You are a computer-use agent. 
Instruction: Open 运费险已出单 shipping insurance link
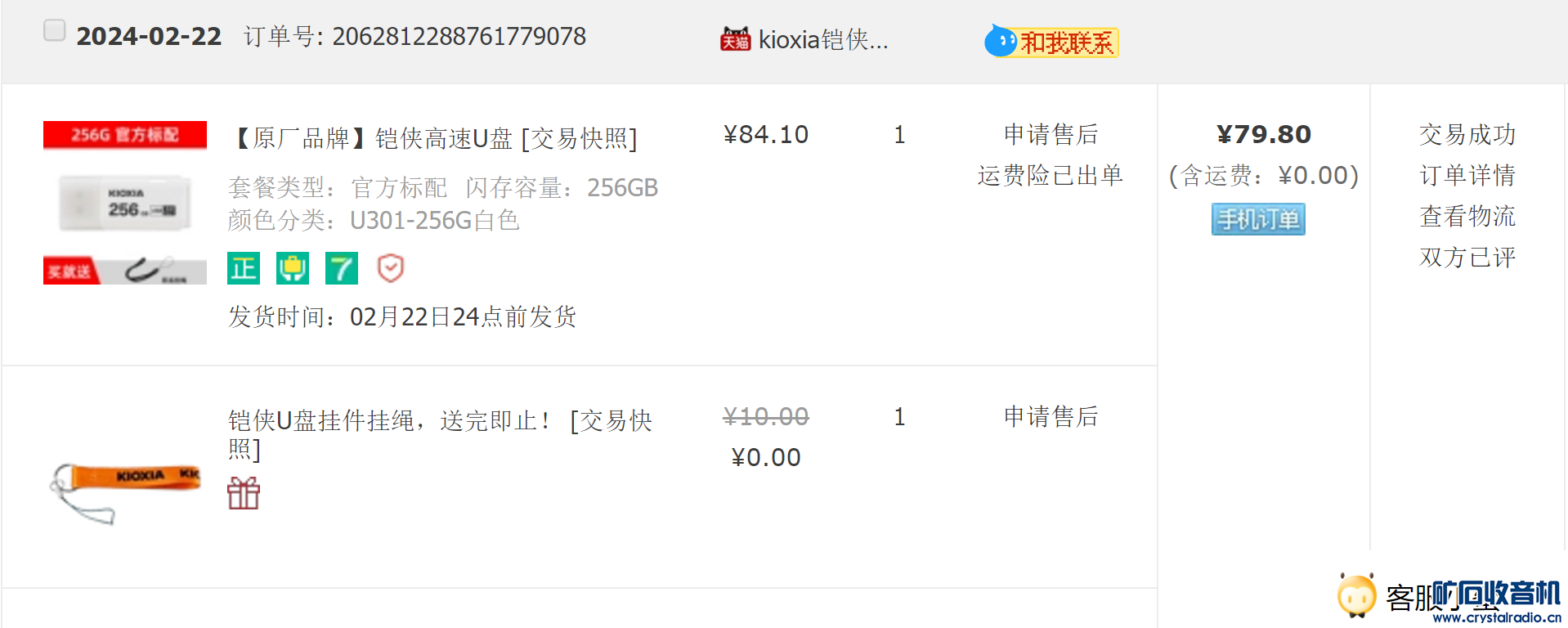click(x=1051, y=175)
